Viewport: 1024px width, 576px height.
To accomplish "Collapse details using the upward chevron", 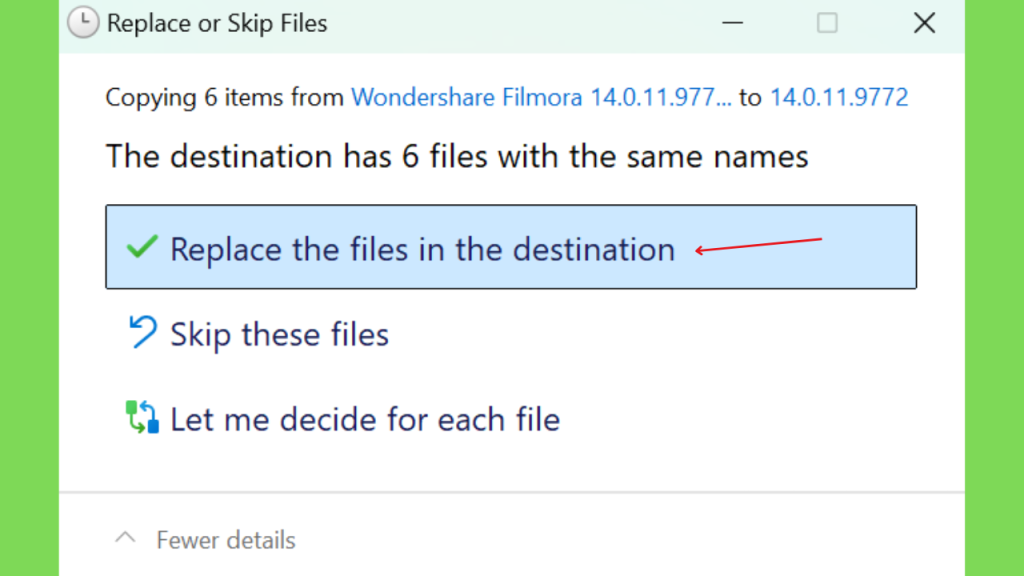I will coord(125,538).
